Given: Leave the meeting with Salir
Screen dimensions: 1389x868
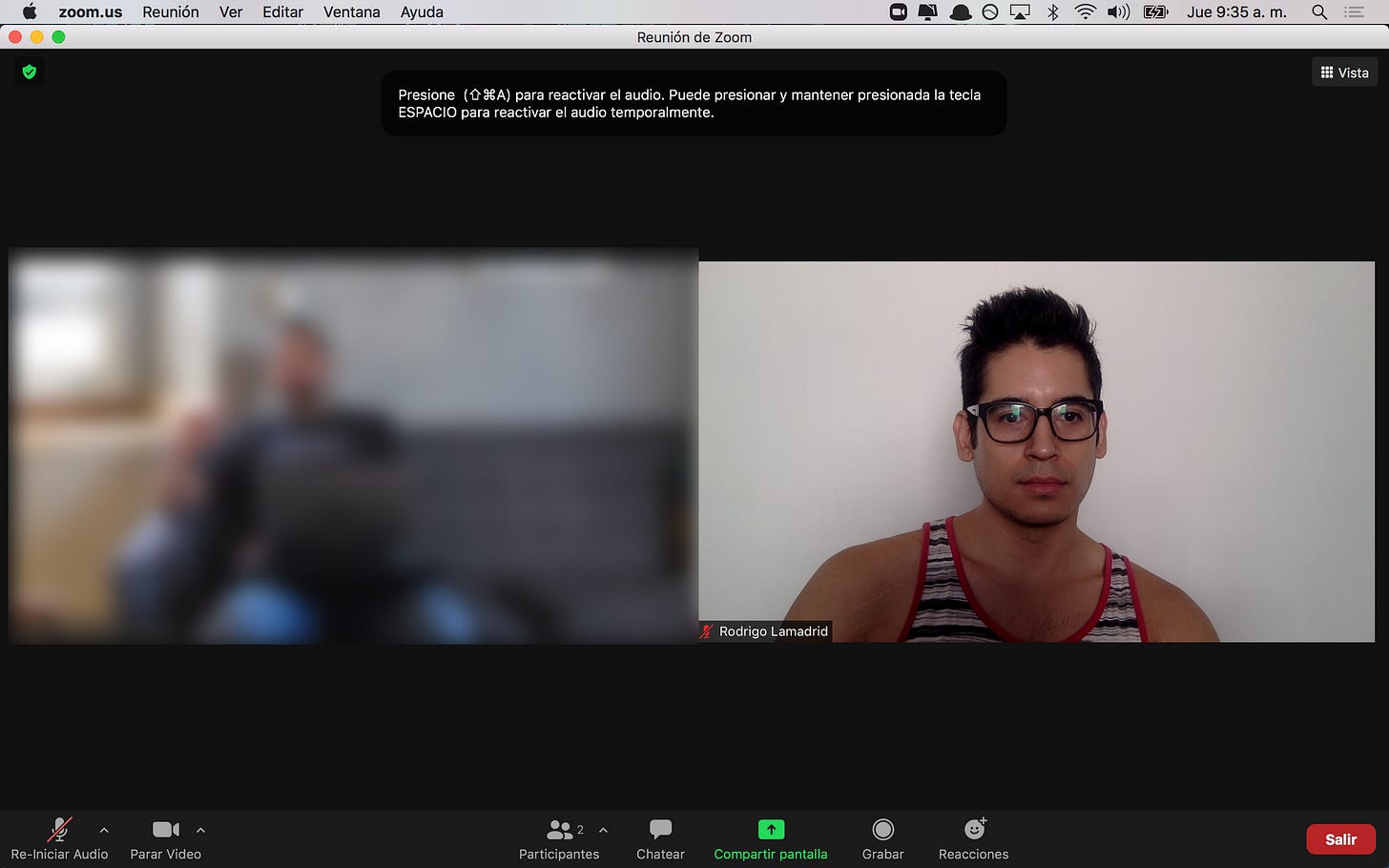Looking at the screenshot, I should (x=1340, y=839).
